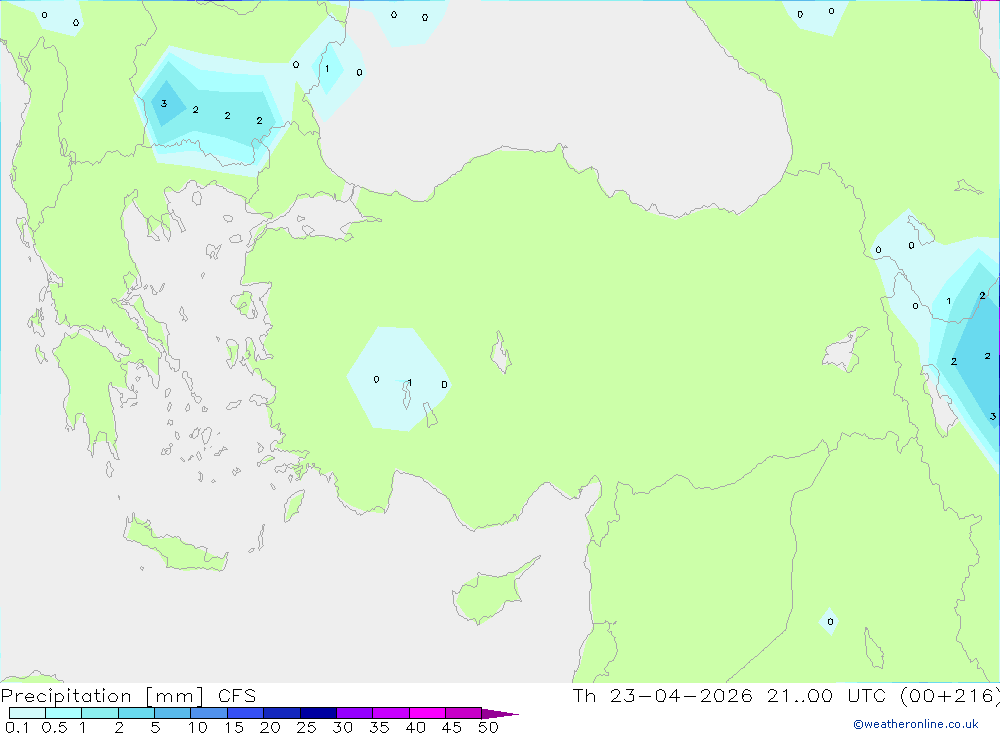Click the over-50 mm arrow tip of legend
The height and width of the screenshot is (733, 1000).
[x=499, y=713]
